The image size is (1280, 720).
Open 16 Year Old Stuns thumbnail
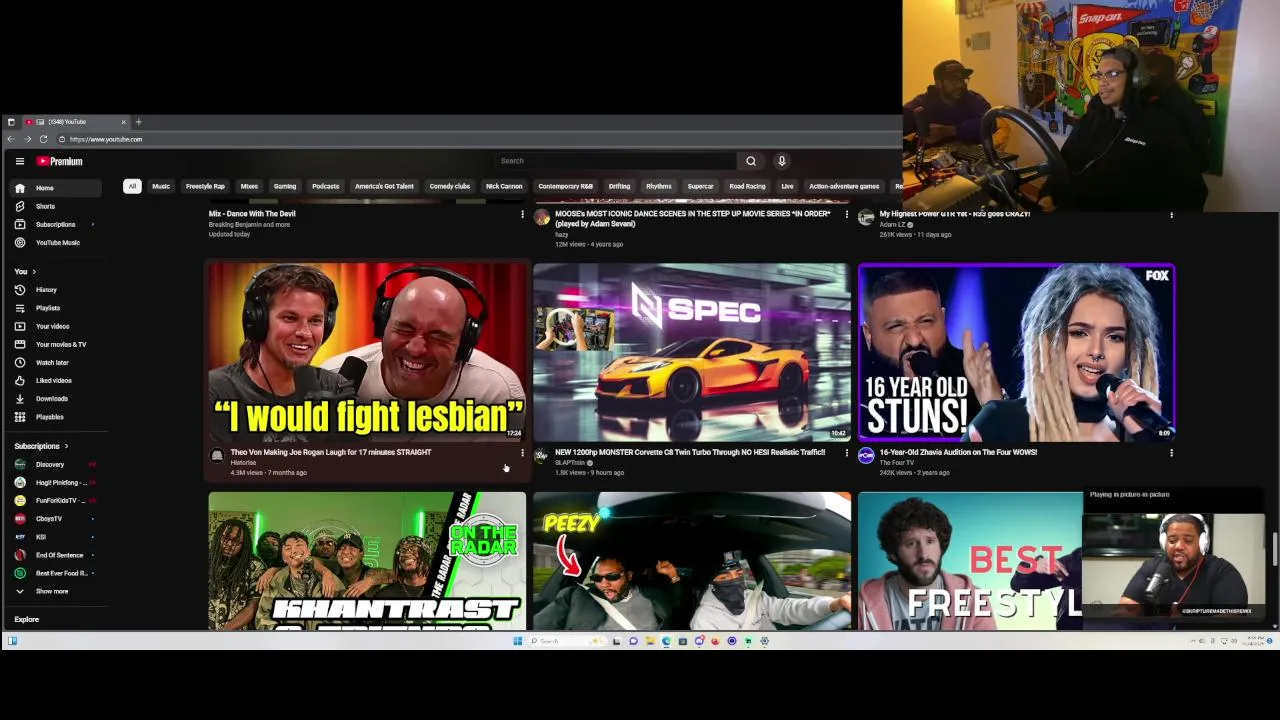(1017, 352)
